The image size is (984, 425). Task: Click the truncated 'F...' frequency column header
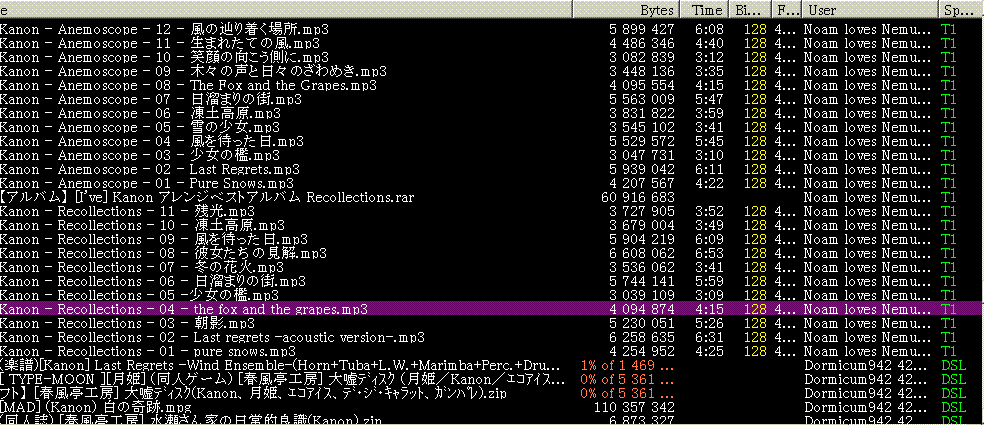click(x=786, y=10)
